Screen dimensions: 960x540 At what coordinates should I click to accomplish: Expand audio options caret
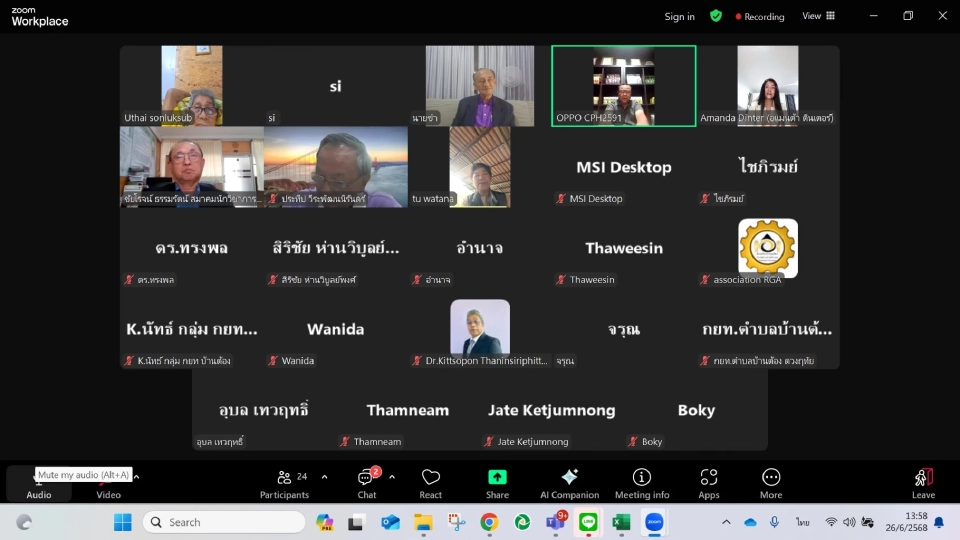pos(136,477)
